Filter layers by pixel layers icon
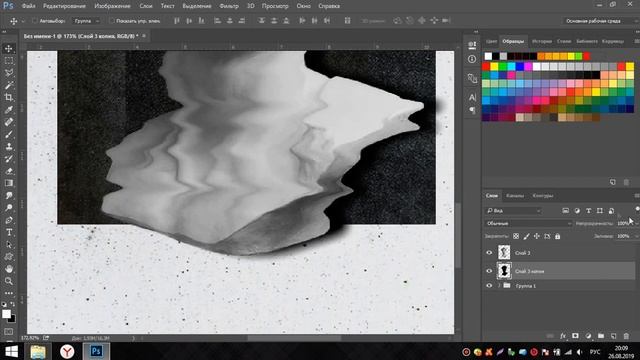Image resolution: width=640 pixels, height=360 pixels. [x=565, y=211]
